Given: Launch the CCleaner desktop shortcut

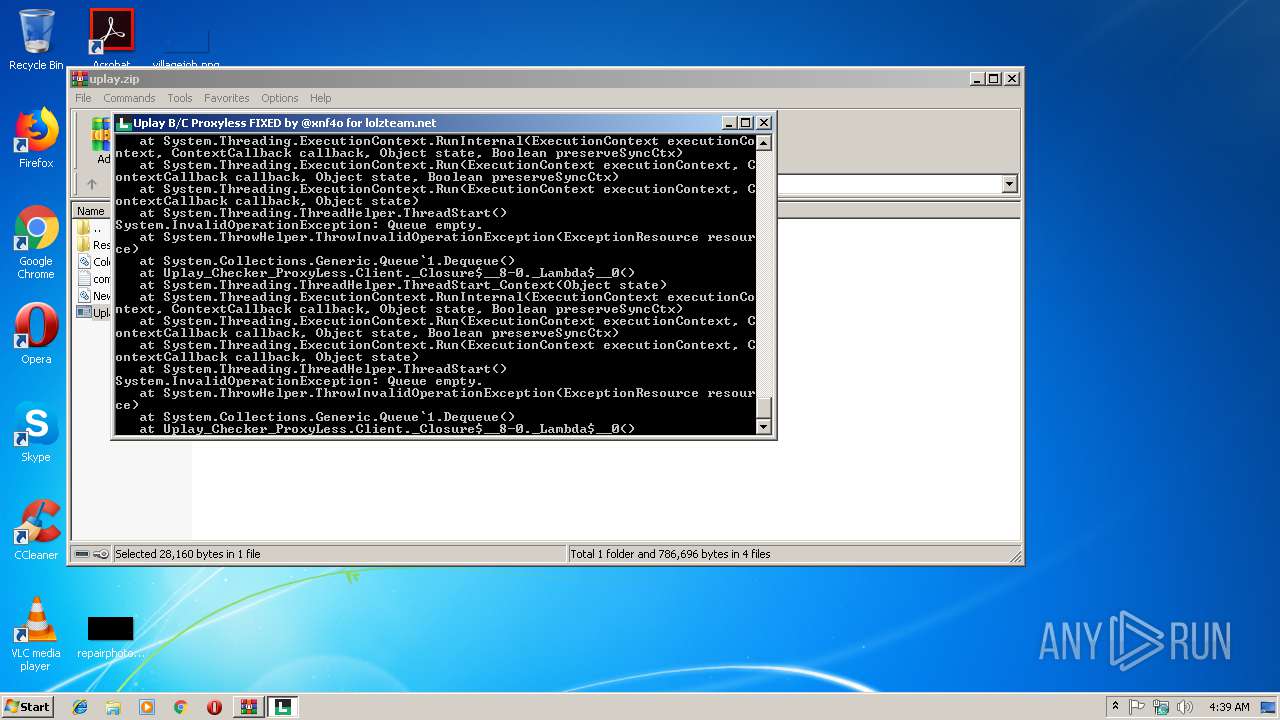Looking at the screenshot, I should (x=36, y=530).
